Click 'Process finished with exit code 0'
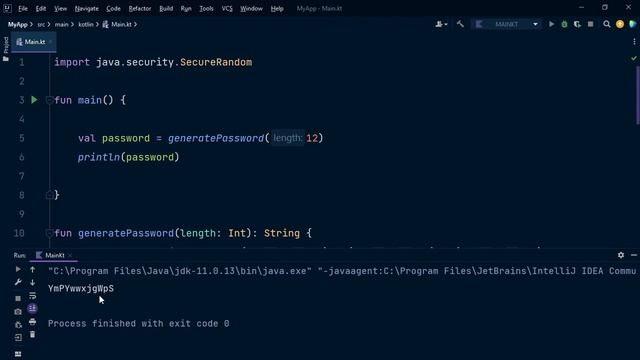640x360 pixels. (138, 323)
